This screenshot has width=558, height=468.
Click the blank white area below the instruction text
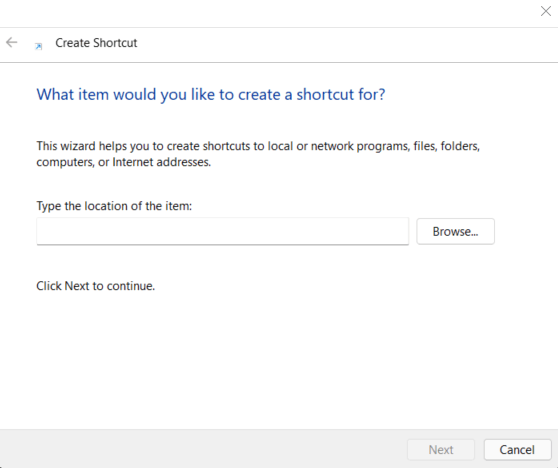[279, 359]
